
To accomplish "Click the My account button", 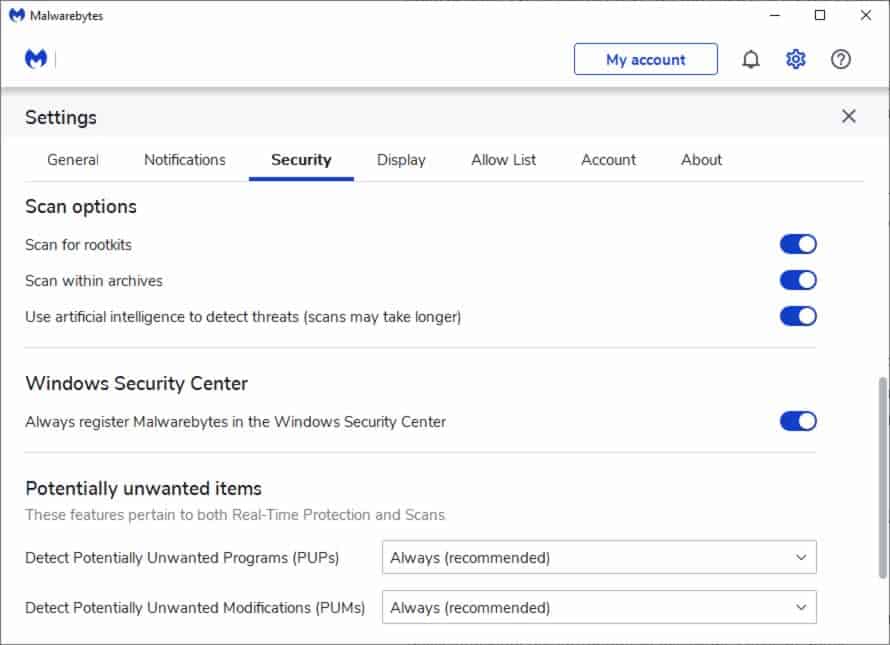I will click(x=646, y=59).
